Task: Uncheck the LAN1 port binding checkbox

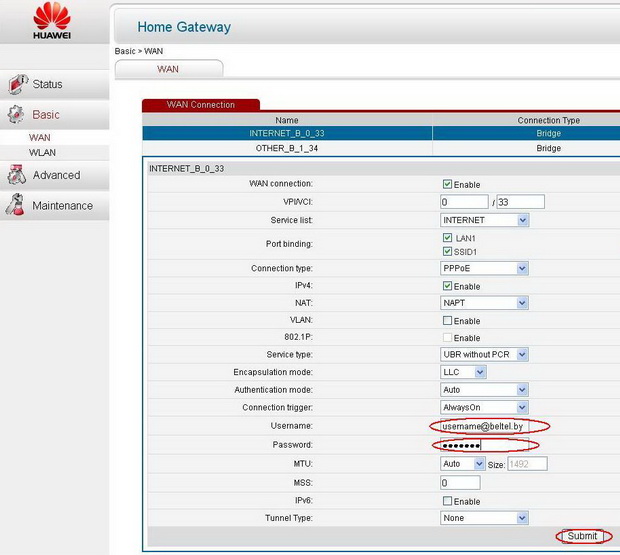Action: pos(447,238)
